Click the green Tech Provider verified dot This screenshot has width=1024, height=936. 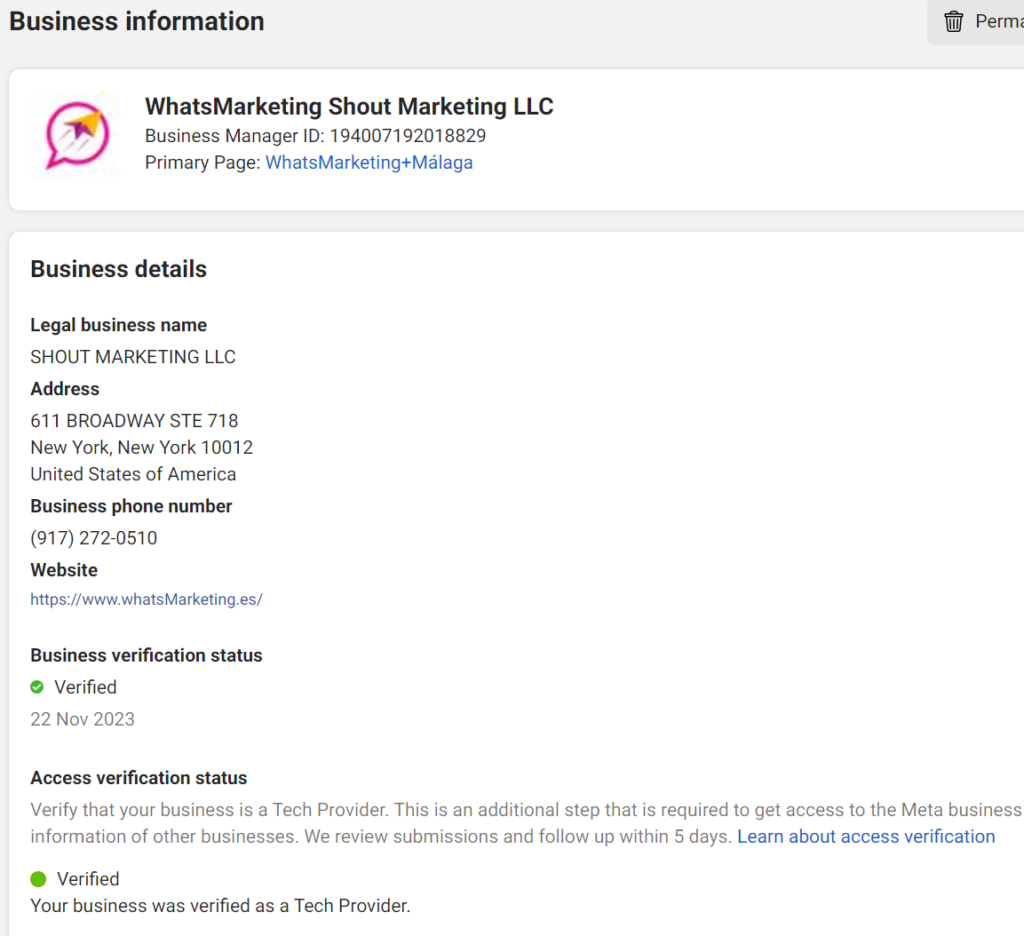point(39,879)
